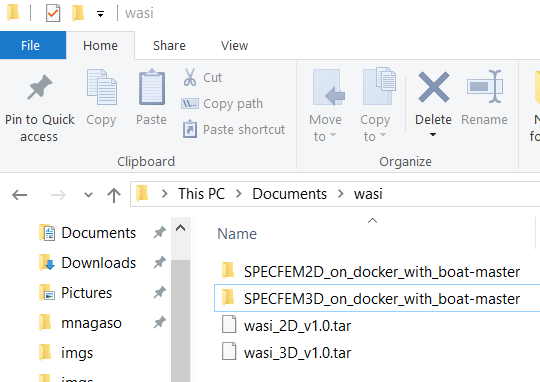Click the Forward navigation arrow
Viewport: 540px width, 382px height.
(58, 195)
